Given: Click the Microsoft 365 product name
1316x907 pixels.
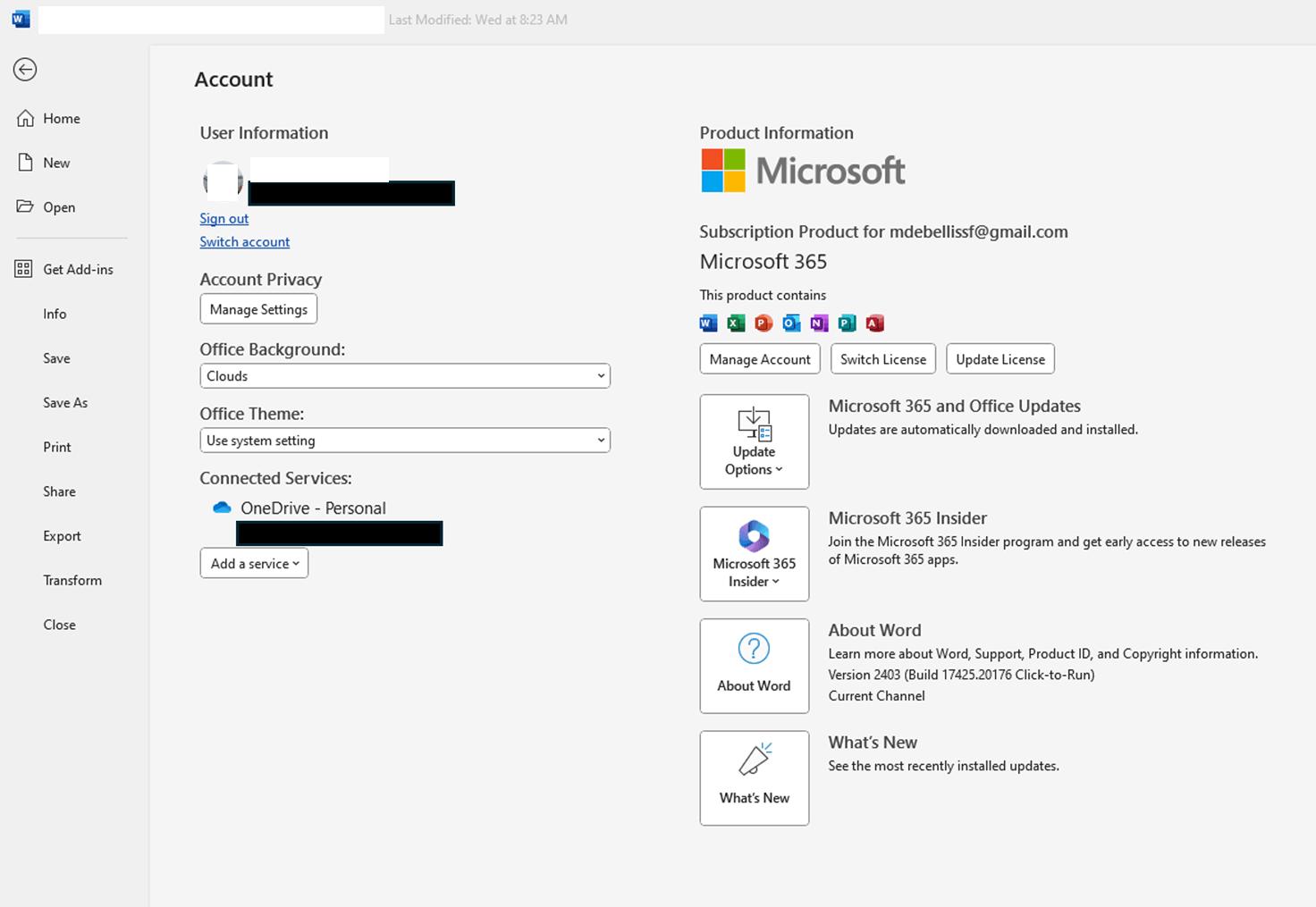Looking at the screenshot, I should click(763, 262).
